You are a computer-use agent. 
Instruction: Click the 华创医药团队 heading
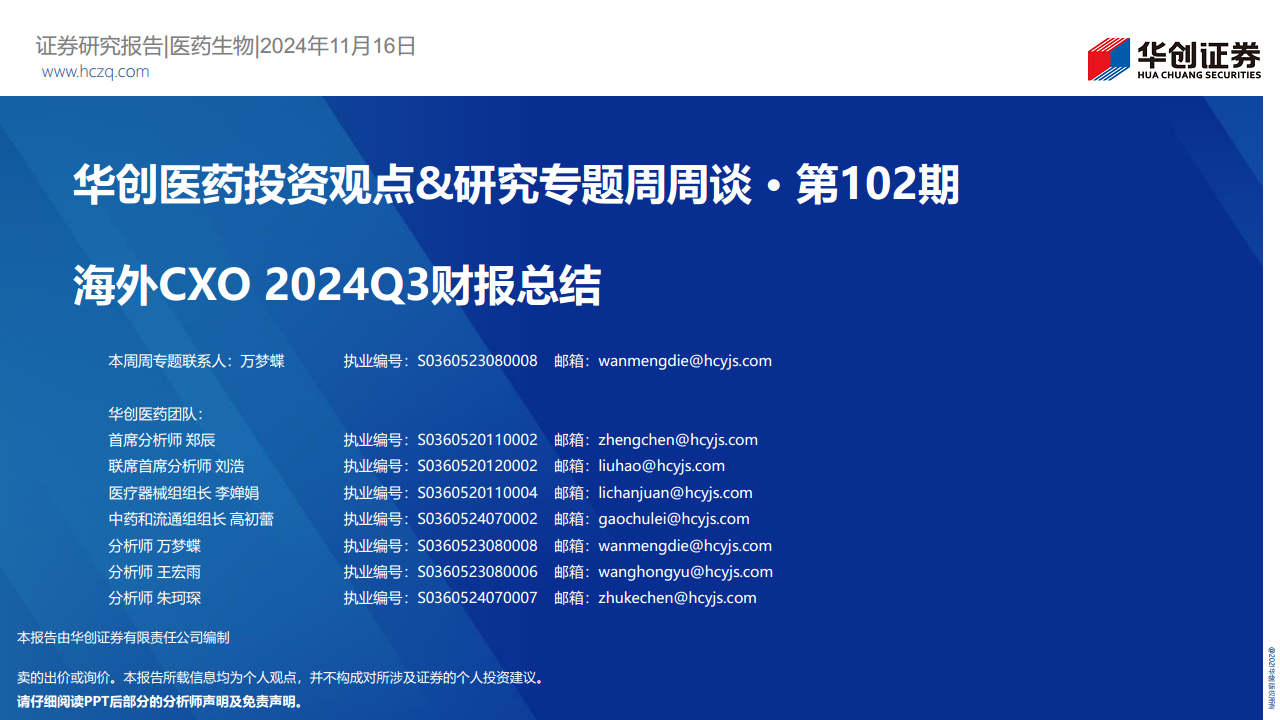155,414
